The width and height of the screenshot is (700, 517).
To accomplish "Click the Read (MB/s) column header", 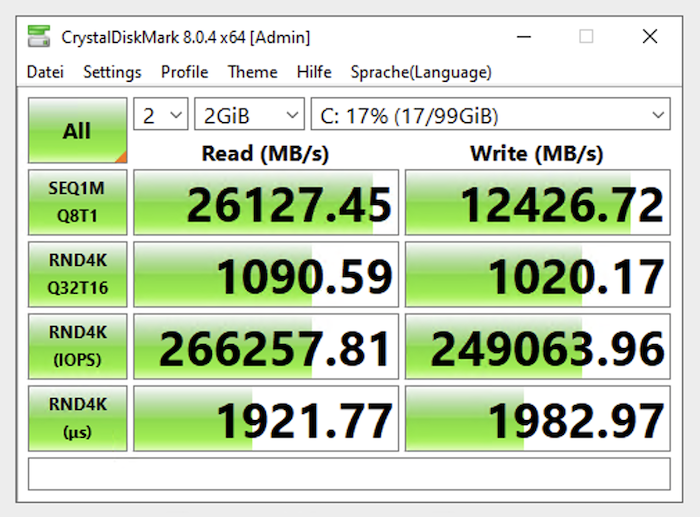I will (x=265, y=154).
